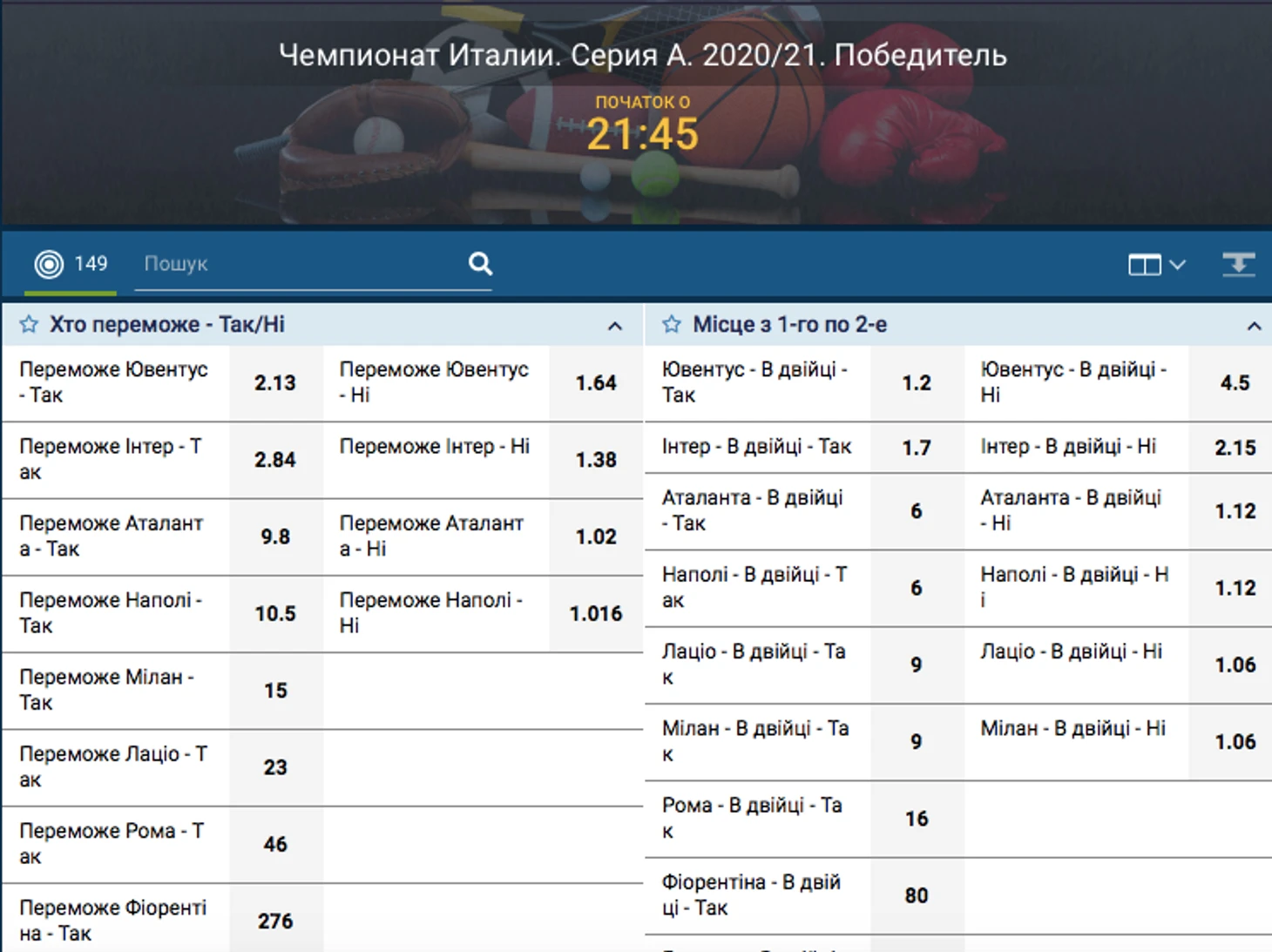Click the 'ПОЧАТОК О' label
The height and width of the screenshot is (952, 1272).
[643, 102]
